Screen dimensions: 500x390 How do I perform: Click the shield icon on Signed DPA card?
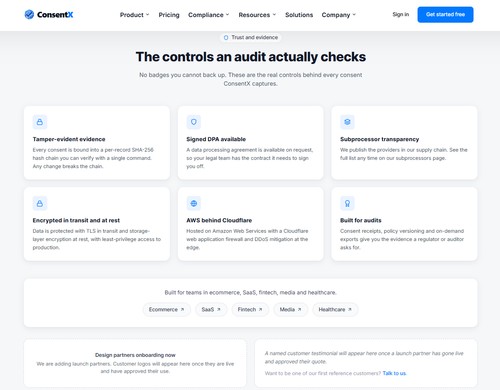(x=194, y=122)
